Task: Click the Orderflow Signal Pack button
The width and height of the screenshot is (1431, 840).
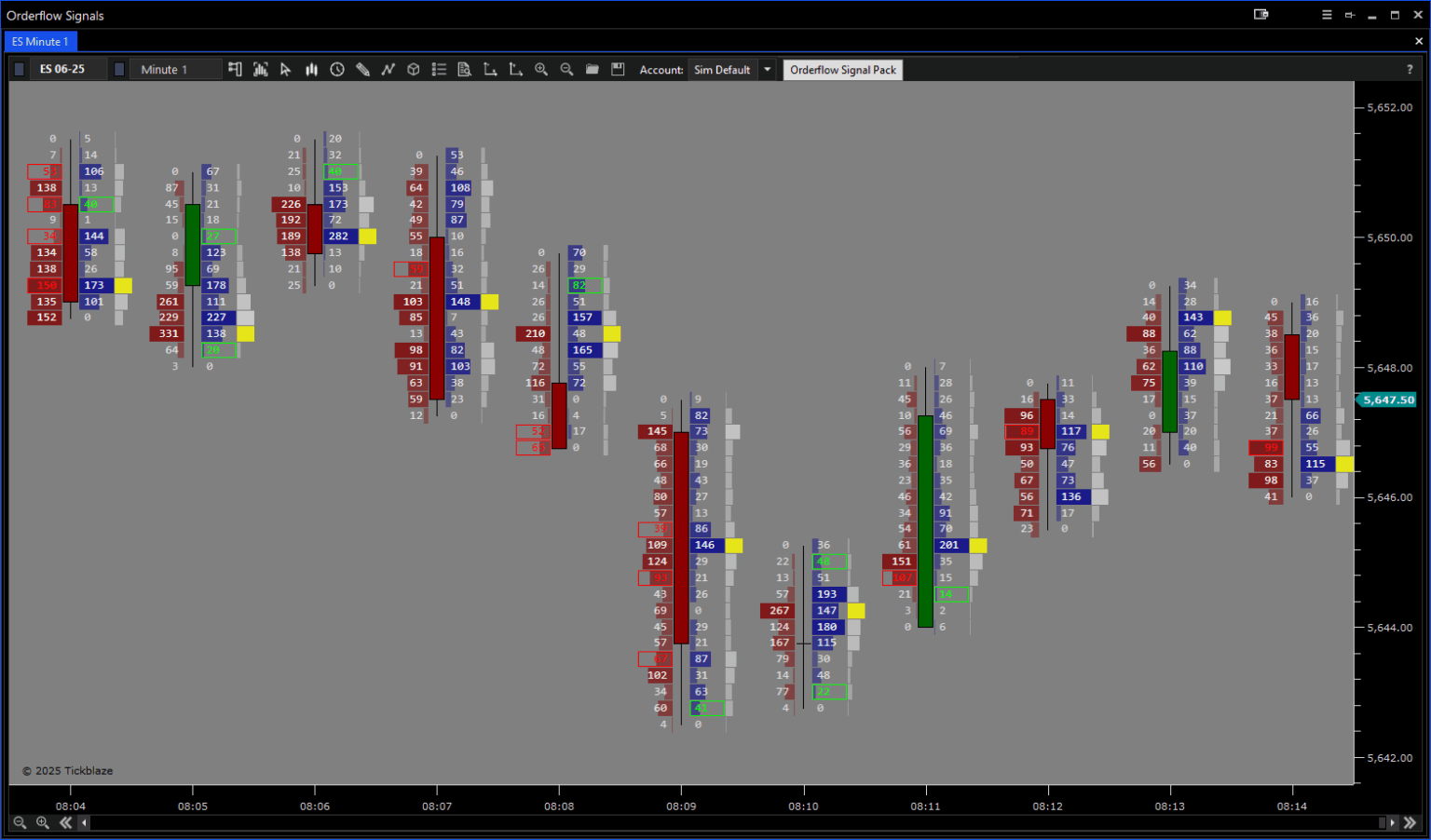Action: pos(841,69)
